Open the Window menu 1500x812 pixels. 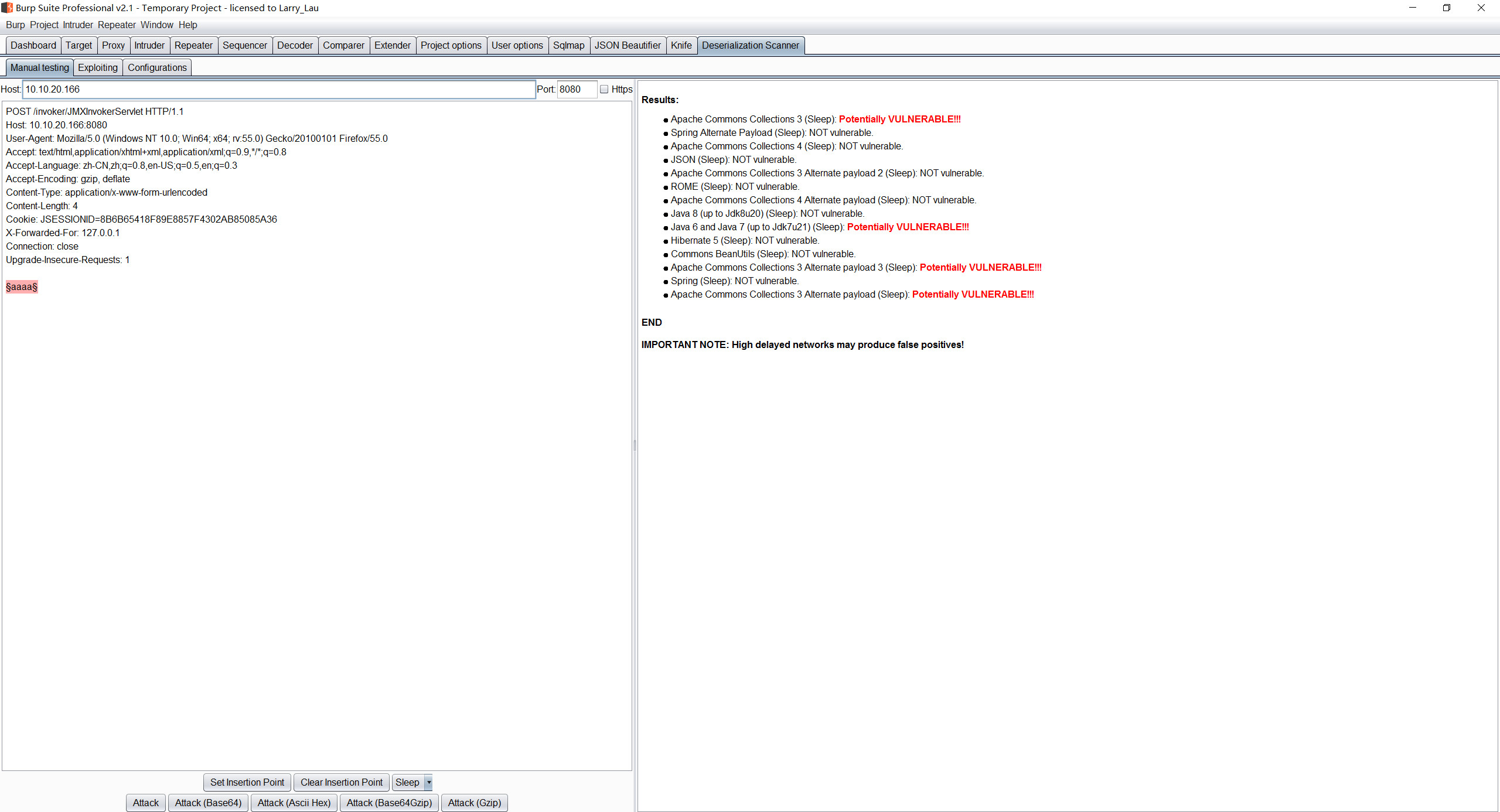[156, 25]
